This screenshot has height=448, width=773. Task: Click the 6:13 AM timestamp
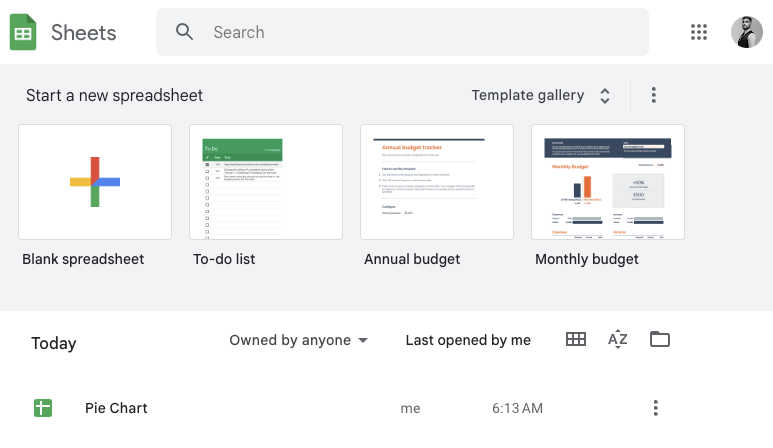(517, 408)
